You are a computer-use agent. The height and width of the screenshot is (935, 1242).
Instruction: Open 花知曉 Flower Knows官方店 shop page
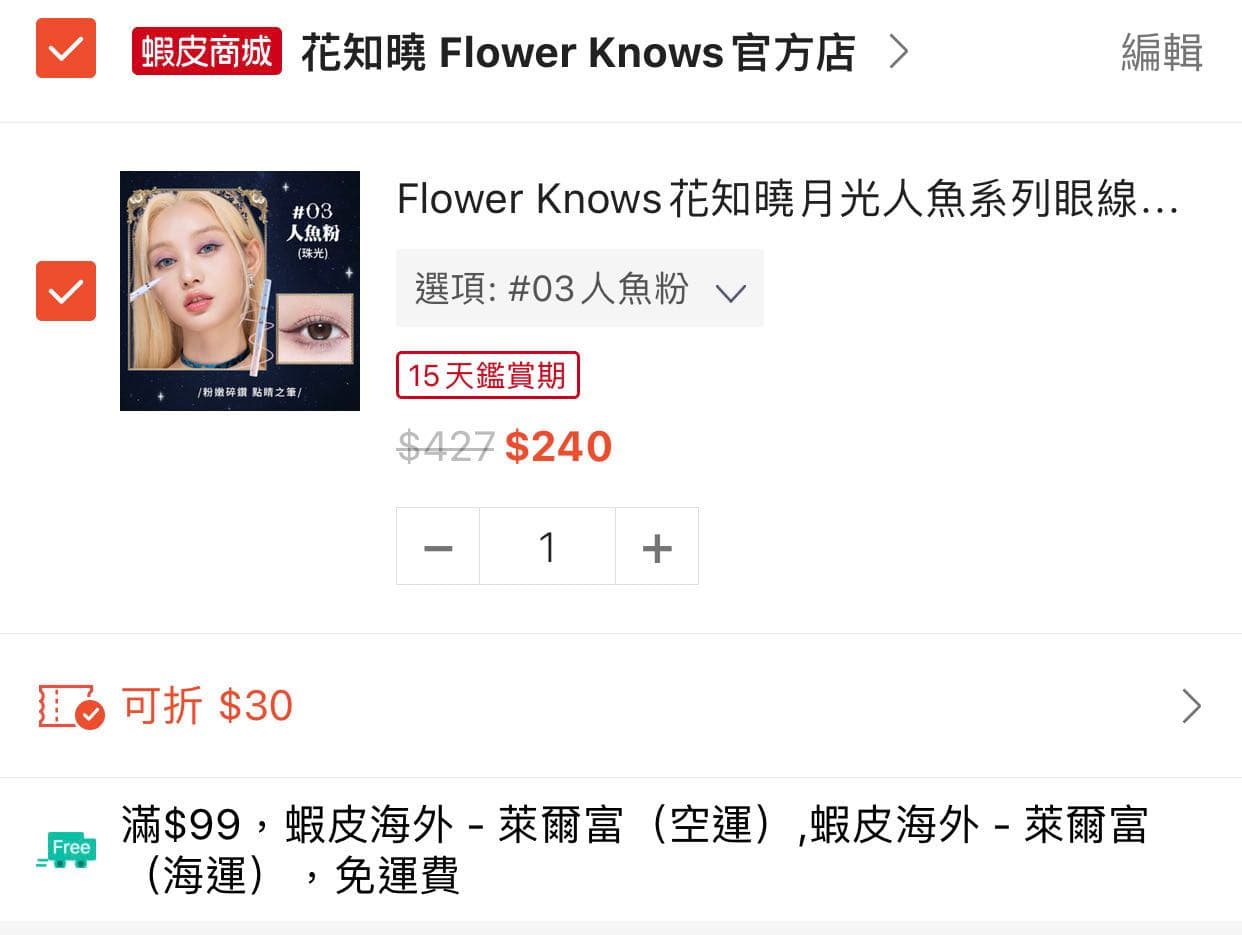coord(578,52)
